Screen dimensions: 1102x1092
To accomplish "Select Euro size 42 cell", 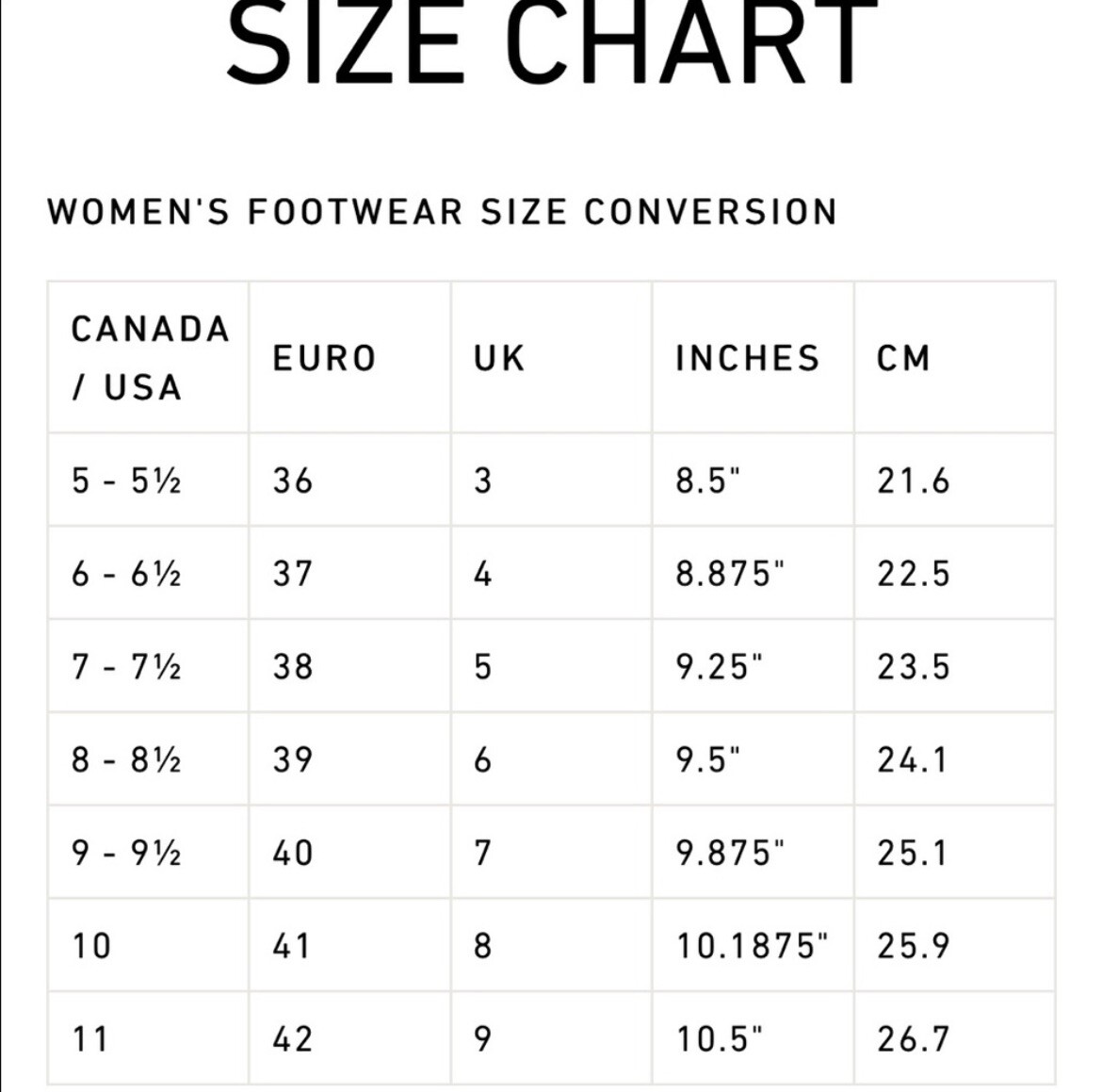I will pyautogui.click(x=350, y=1038).
